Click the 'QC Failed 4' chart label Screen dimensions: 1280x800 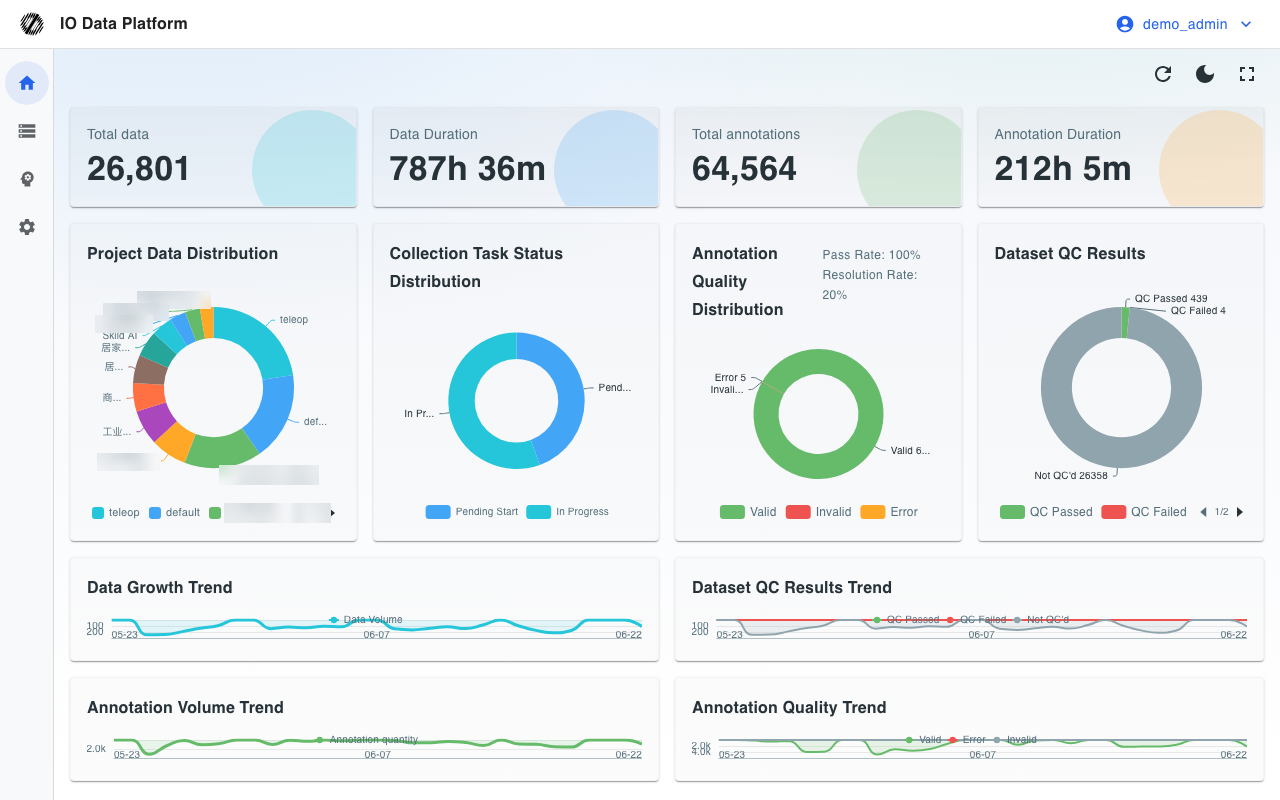tap(1198, 311)
